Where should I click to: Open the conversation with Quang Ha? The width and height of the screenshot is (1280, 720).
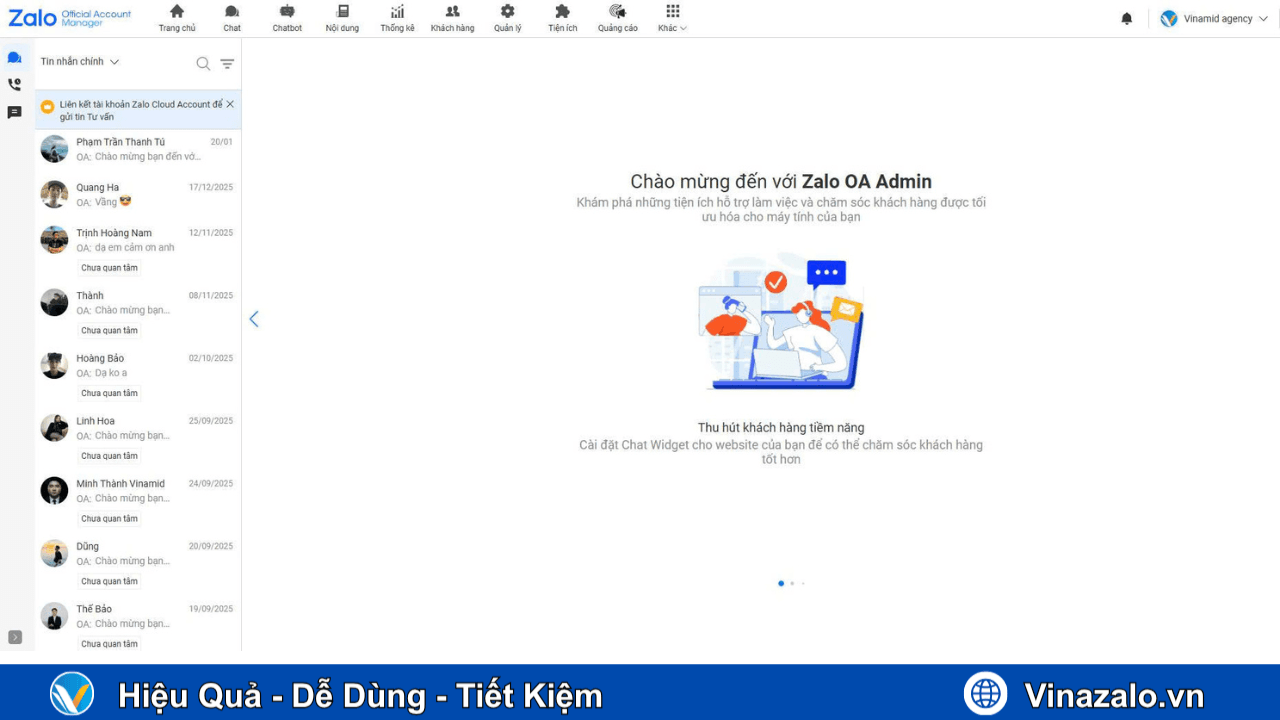[137, 193]
